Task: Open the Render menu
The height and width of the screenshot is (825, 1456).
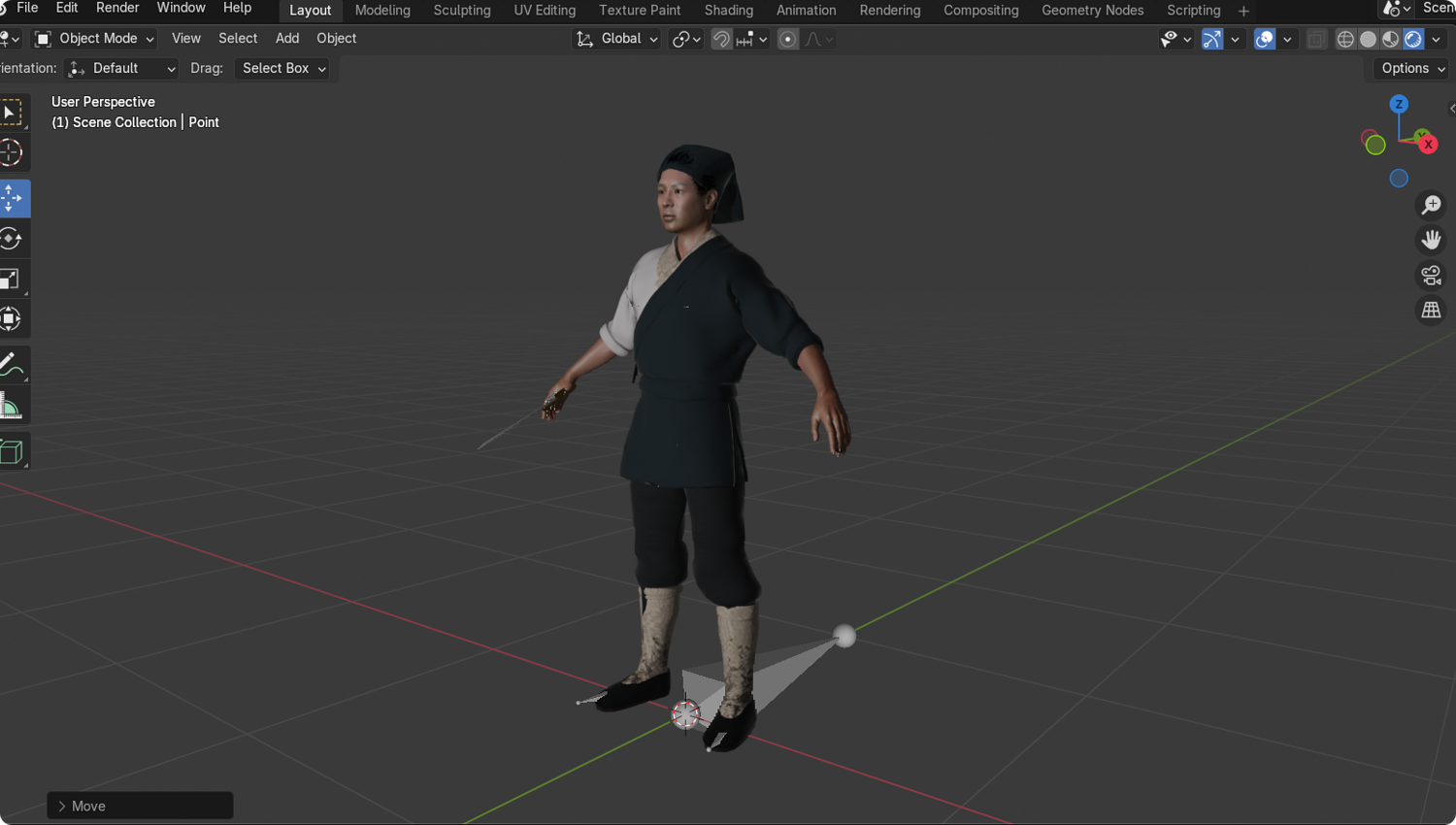Action: point(117,8)
